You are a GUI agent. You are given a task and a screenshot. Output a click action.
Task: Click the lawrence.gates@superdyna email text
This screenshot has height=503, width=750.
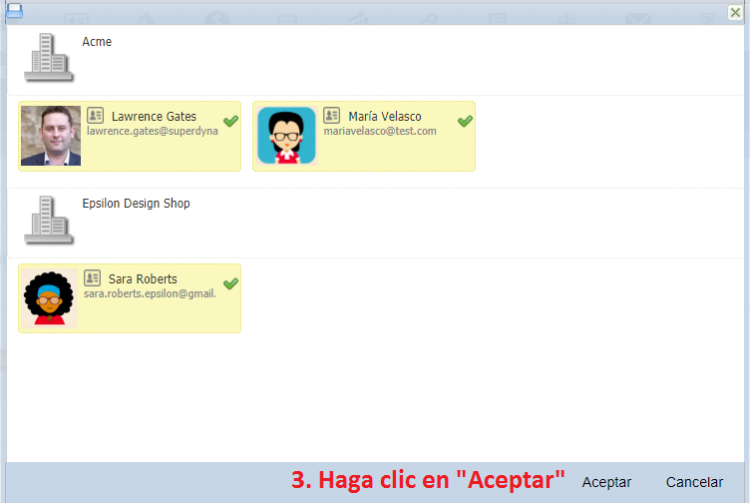(152, 131)
